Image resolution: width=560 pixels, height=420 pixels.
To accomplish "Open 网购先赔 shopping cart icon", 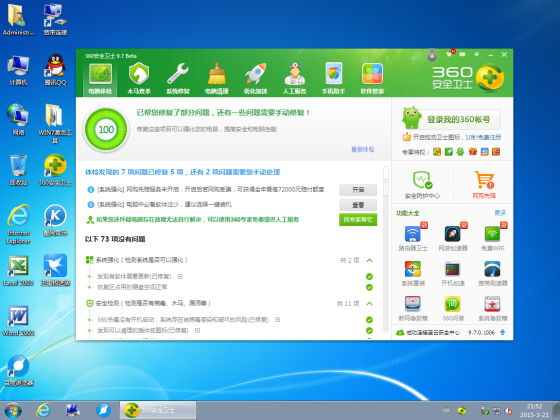I will pyautogui.click(x=484, y=184).
